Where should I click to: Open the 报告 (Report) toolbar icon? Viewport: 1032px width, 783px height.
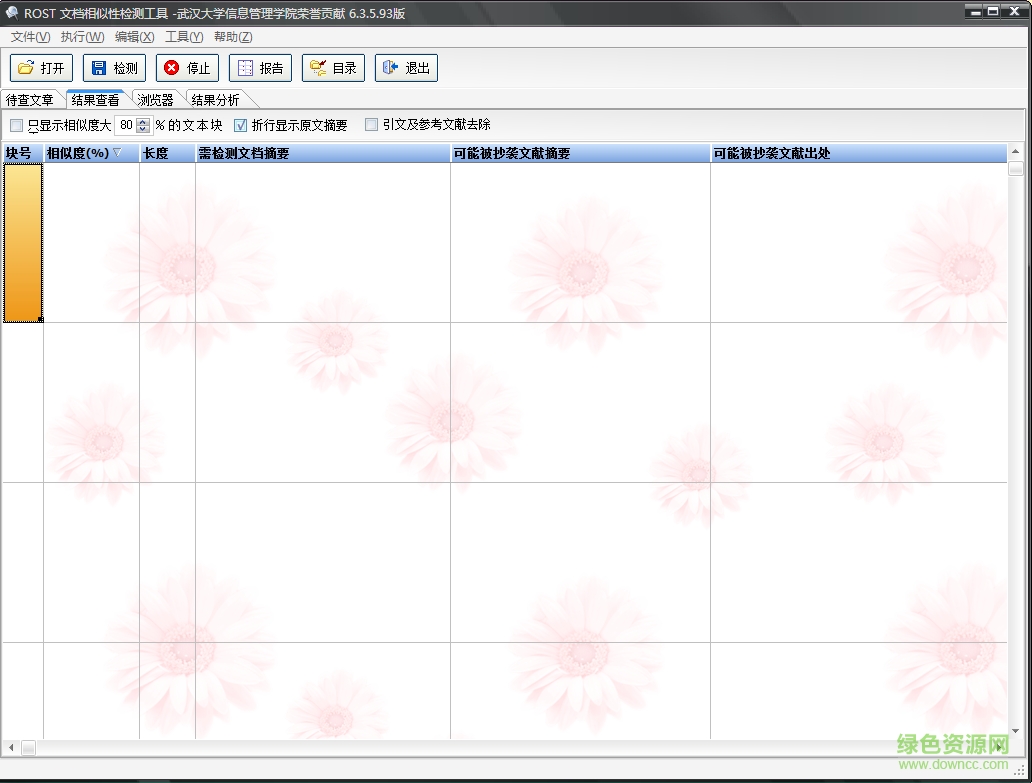tap(245, 68)
